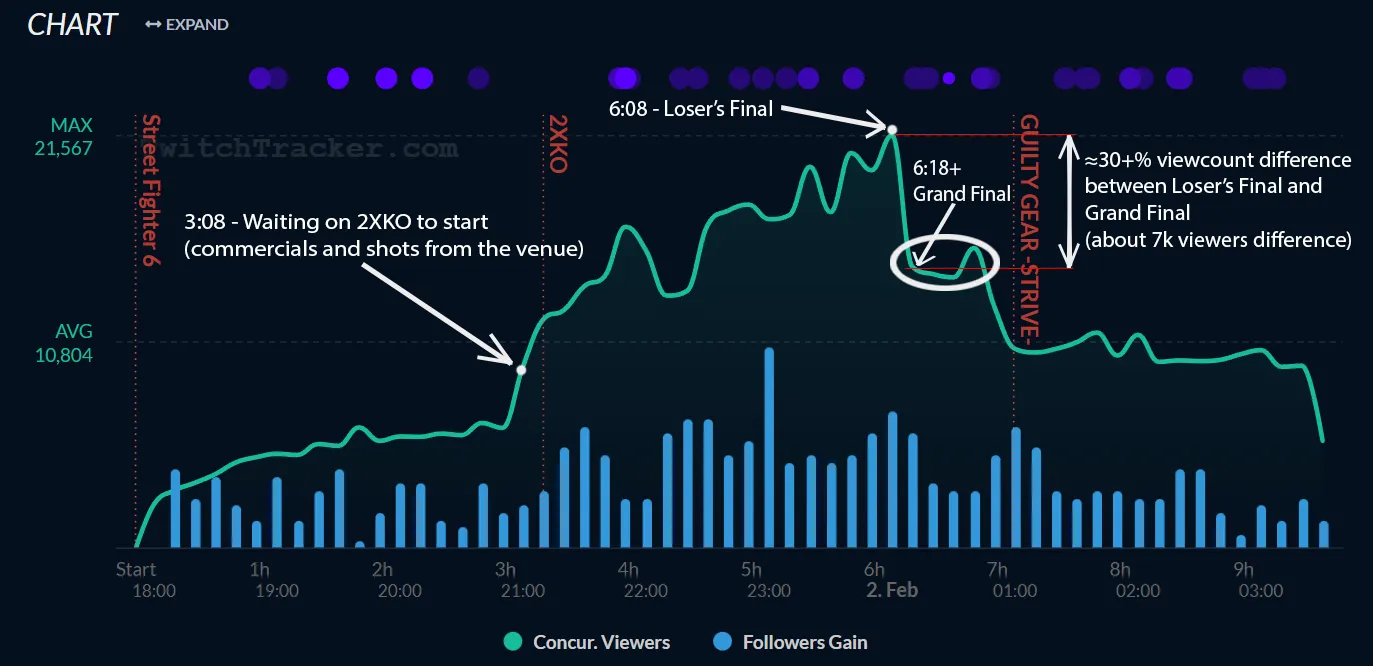
Task: Select the Loser's Final peak point marker
Action: (891, 129)
